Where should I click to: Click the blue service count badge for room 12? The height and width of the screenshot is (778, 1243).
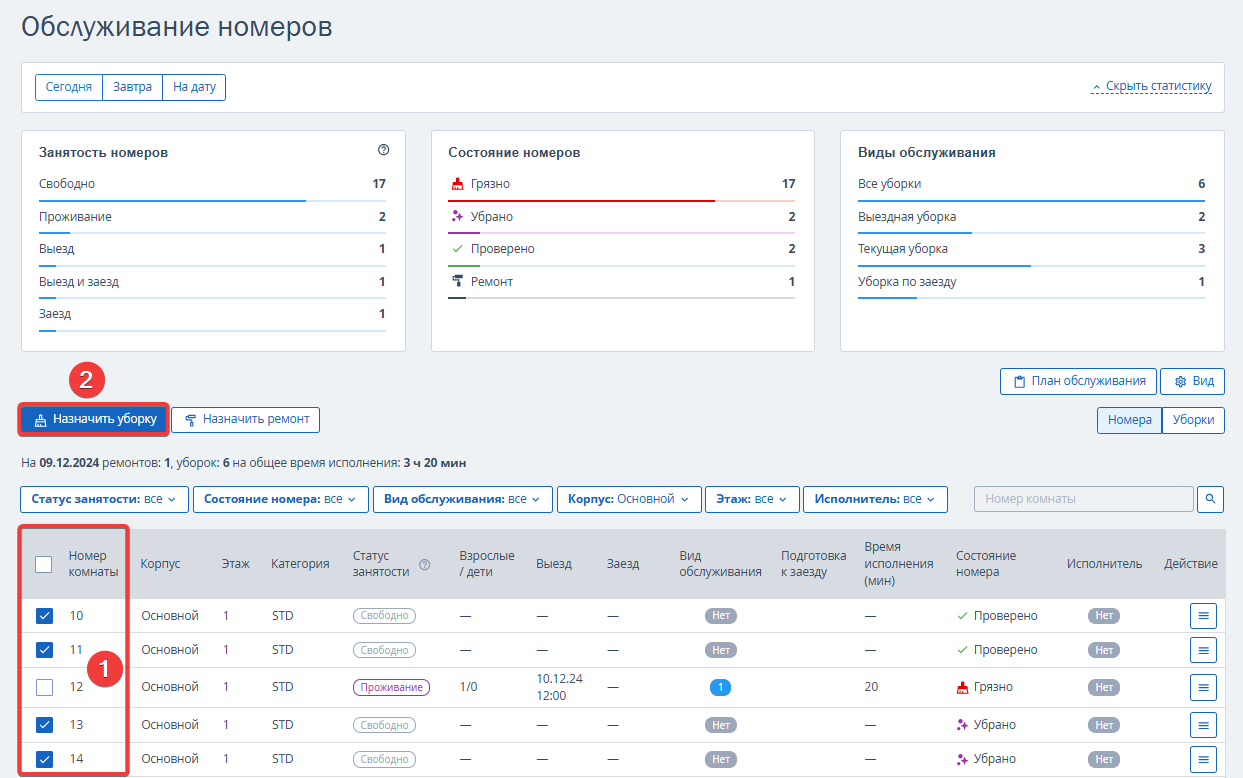click(720, 687)
